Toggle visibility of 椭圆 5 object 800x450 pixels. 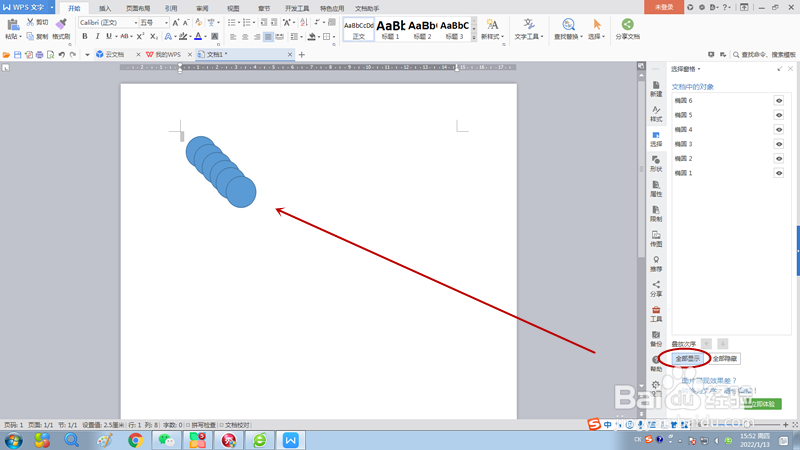click(779, 115)
